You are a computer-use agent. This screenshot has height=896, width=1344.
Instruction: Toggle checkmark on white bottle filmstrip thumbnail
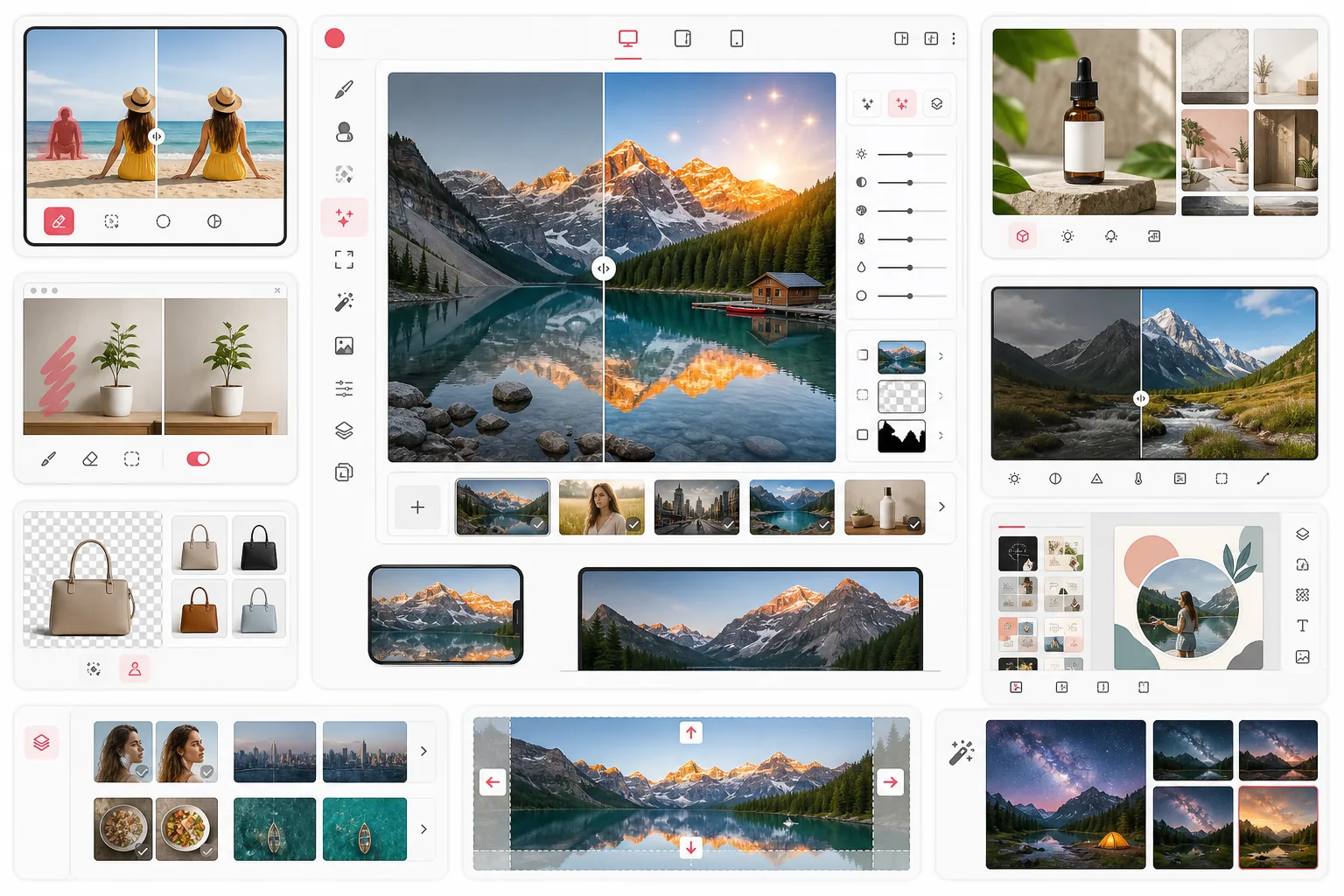click(x=914, y=524)
